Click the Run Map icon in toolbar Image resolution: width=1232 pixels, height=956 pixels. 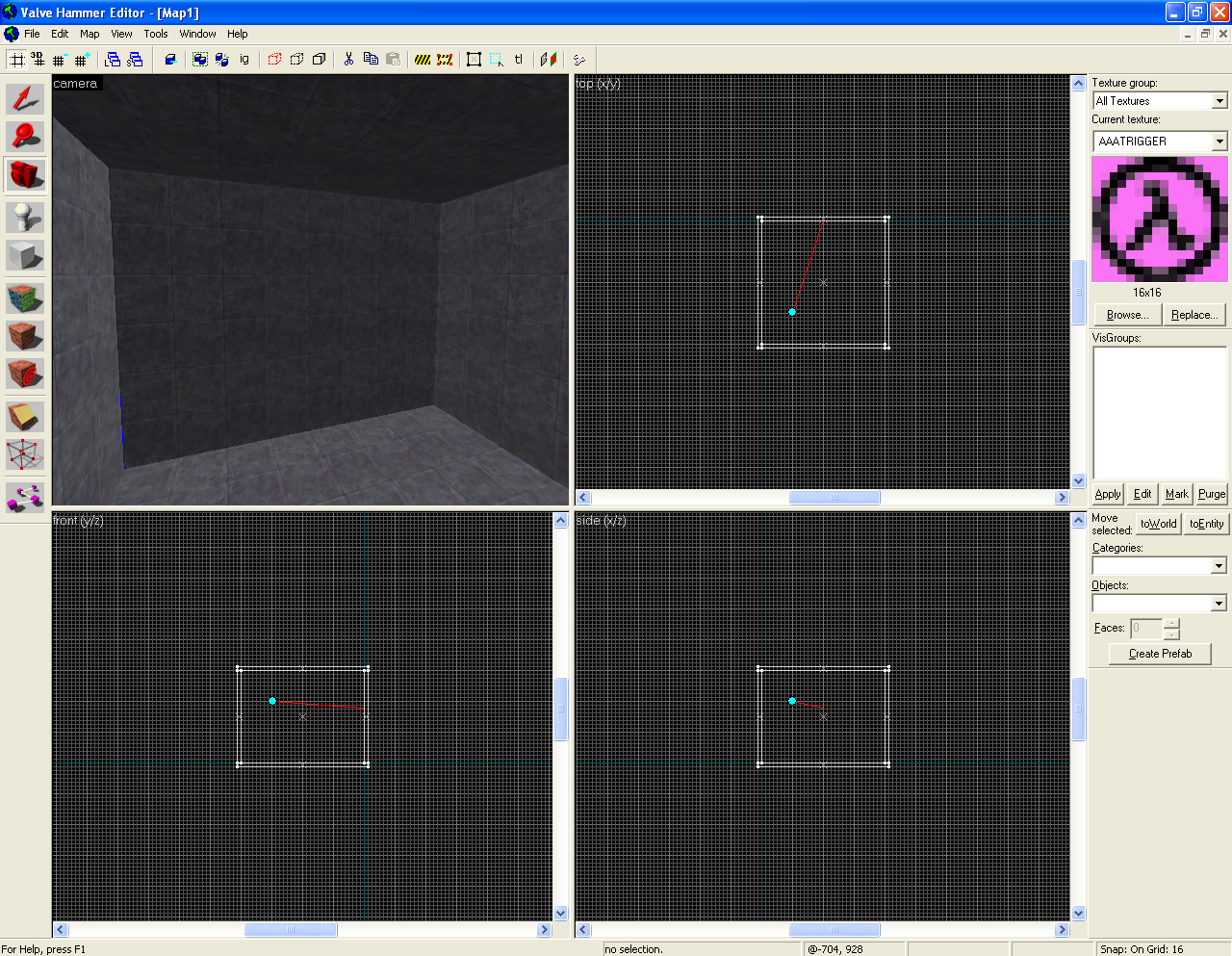tap(578, 60)
